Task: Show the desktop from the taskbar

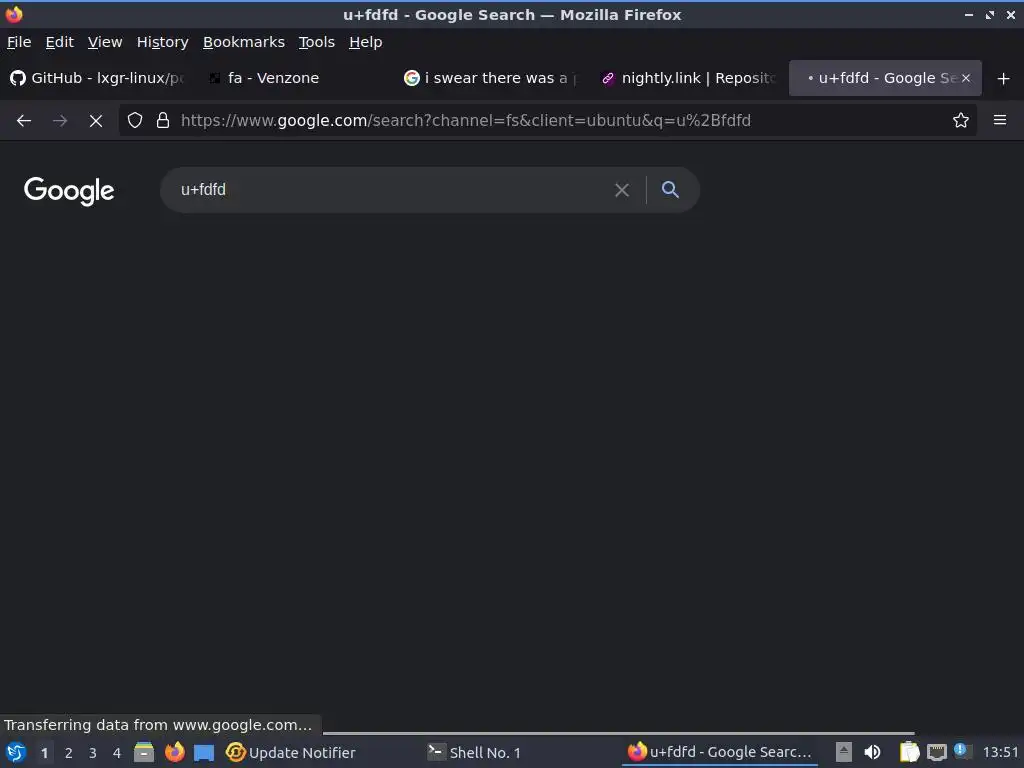Action: click(204, 752)
